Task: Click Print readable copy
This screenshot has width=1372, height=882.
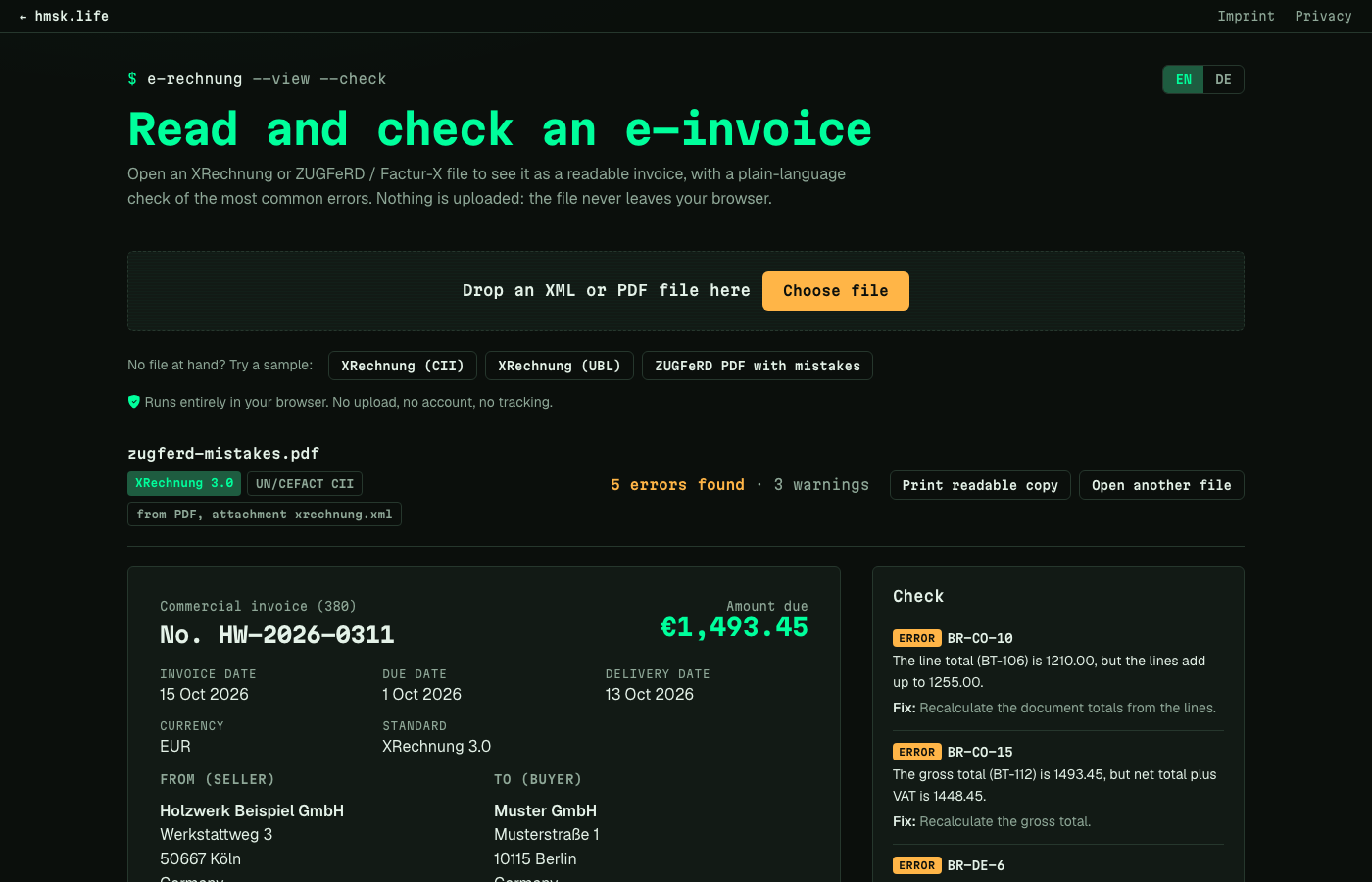Action: click(980, 485)
